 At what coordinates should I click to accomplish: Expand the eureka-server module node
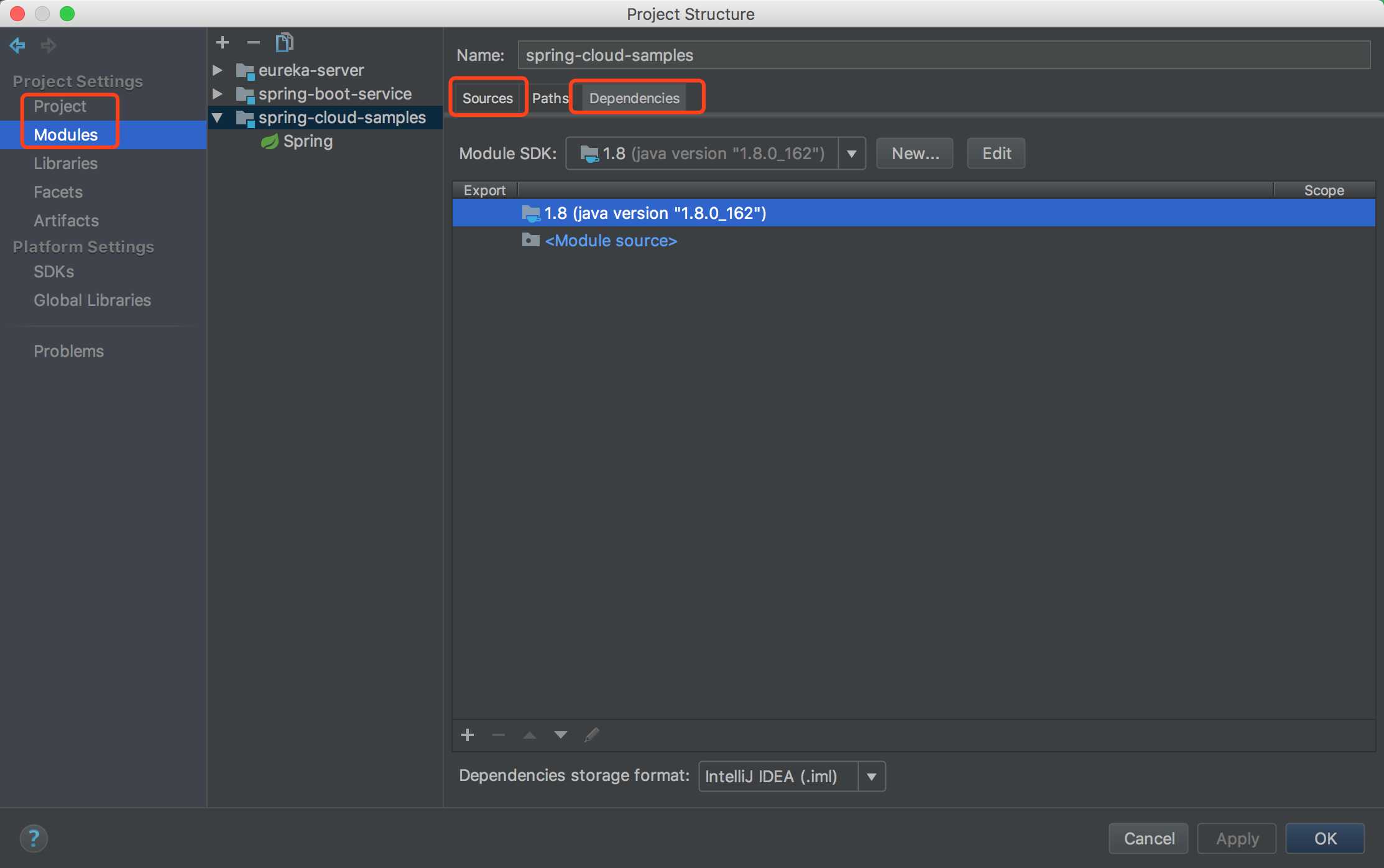pos(218,70)
